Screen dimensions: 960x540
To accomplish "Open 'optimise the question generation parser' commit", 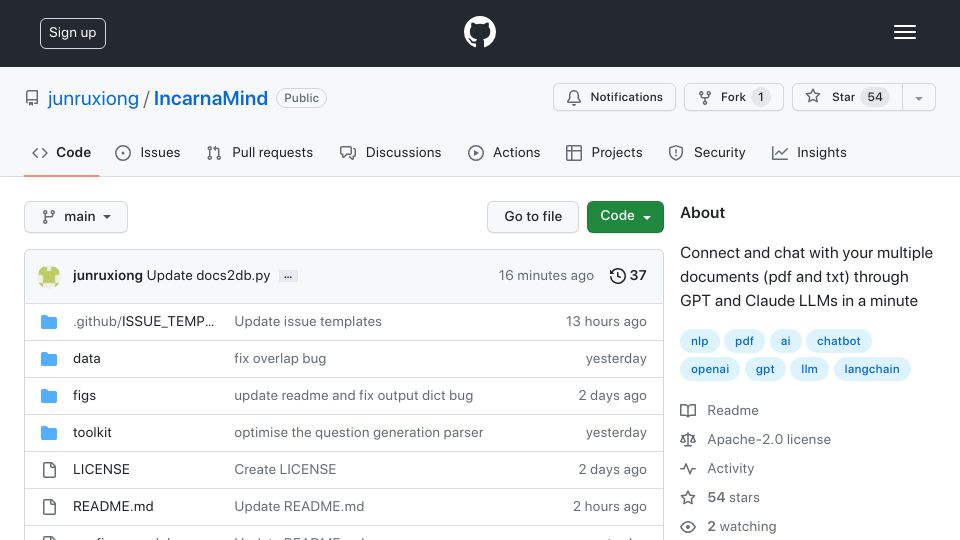I will coord(359,432).
